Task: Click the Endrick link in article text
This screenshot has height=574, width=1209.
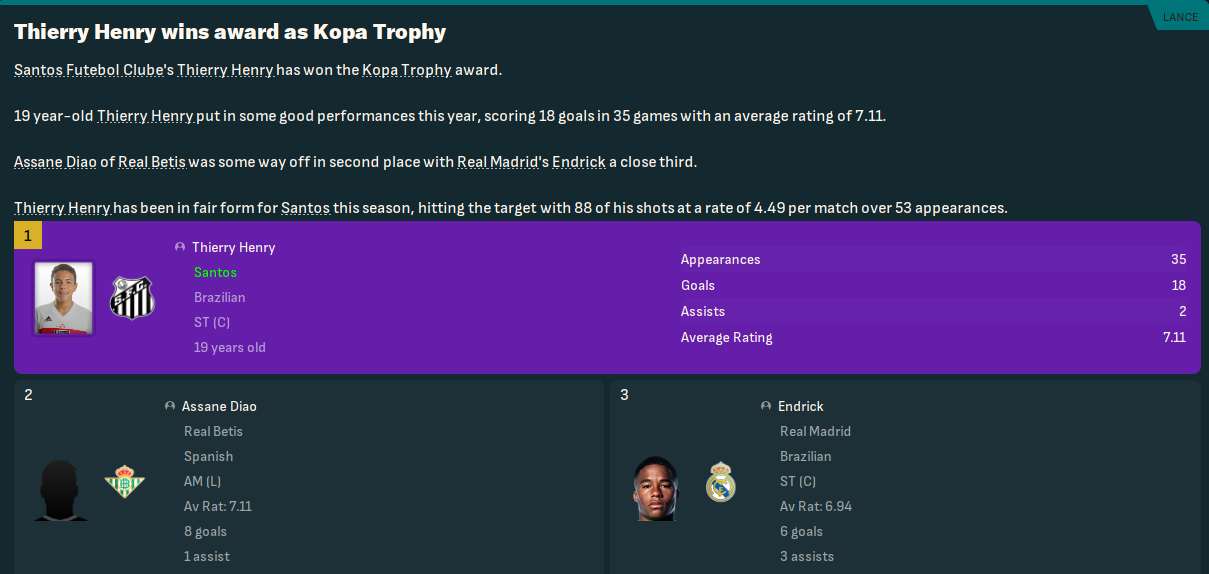Action: coord(579,162)
